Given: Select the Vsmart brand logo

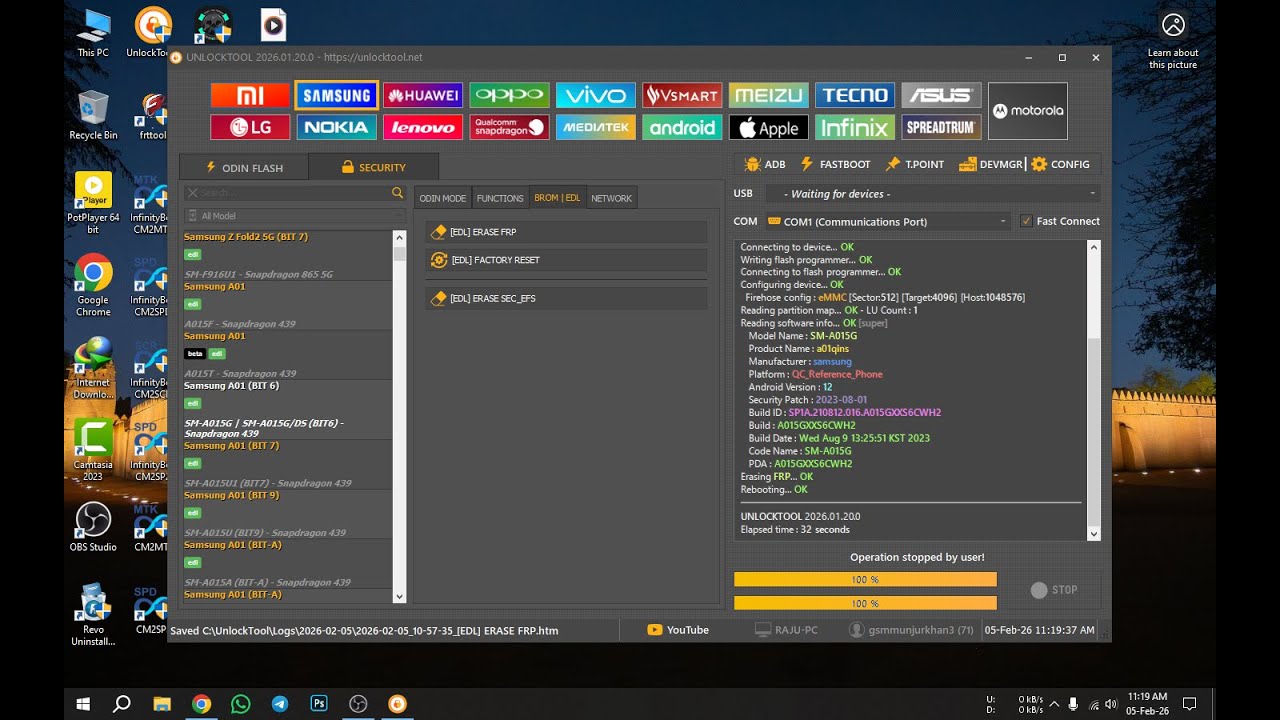Looking at the screenshot, I should (682, 96).
